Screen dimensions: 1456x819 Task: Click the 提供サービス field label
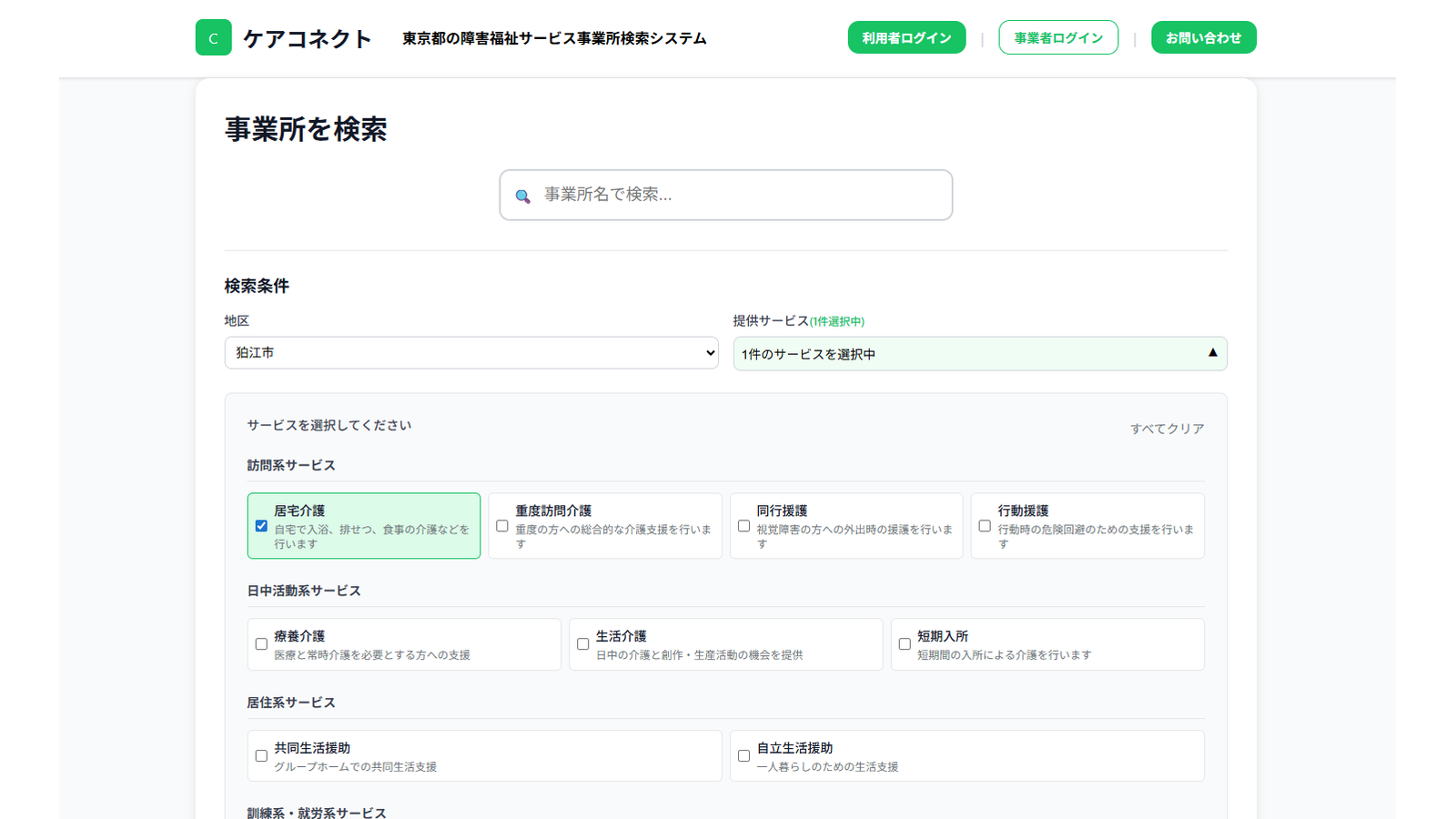click(771, 320)
